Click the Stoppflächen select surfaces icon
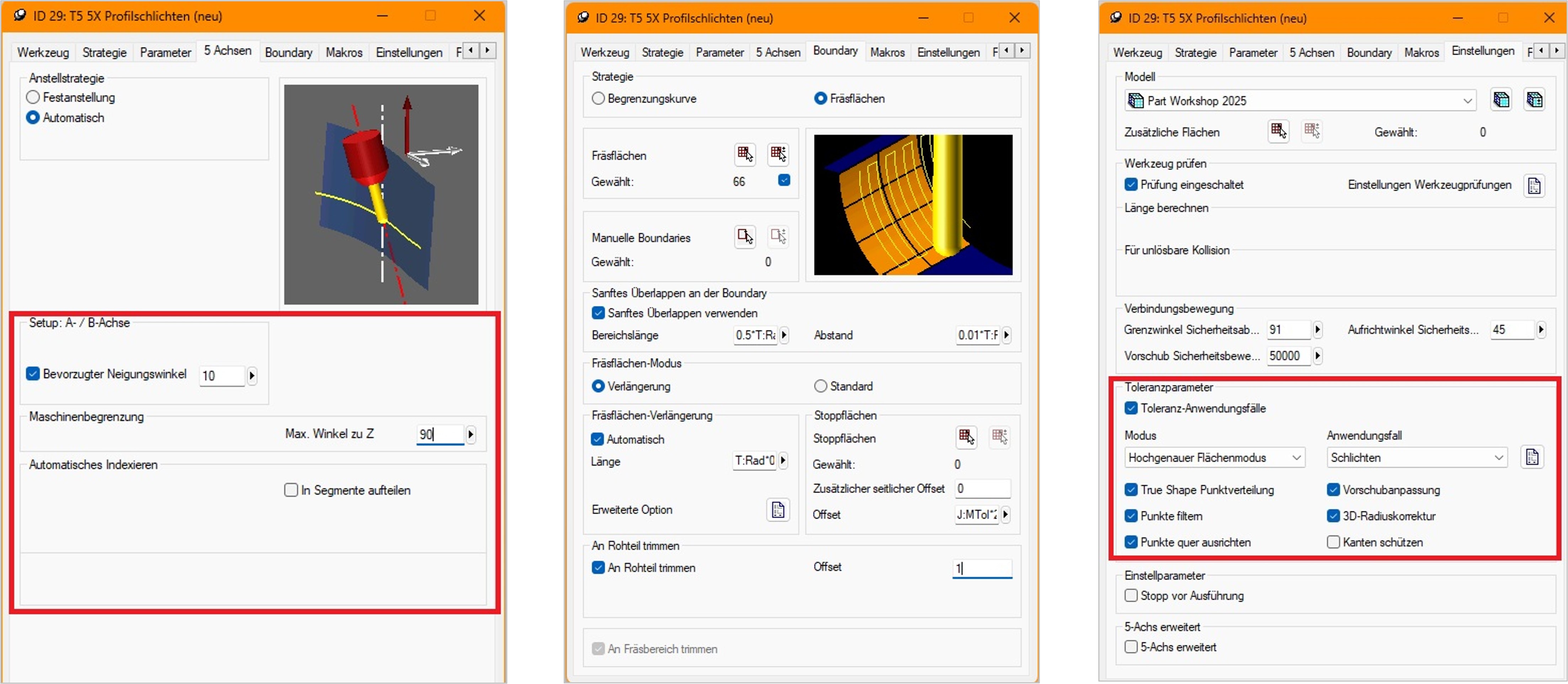1568x684 pixels. (x=966, y=437)
